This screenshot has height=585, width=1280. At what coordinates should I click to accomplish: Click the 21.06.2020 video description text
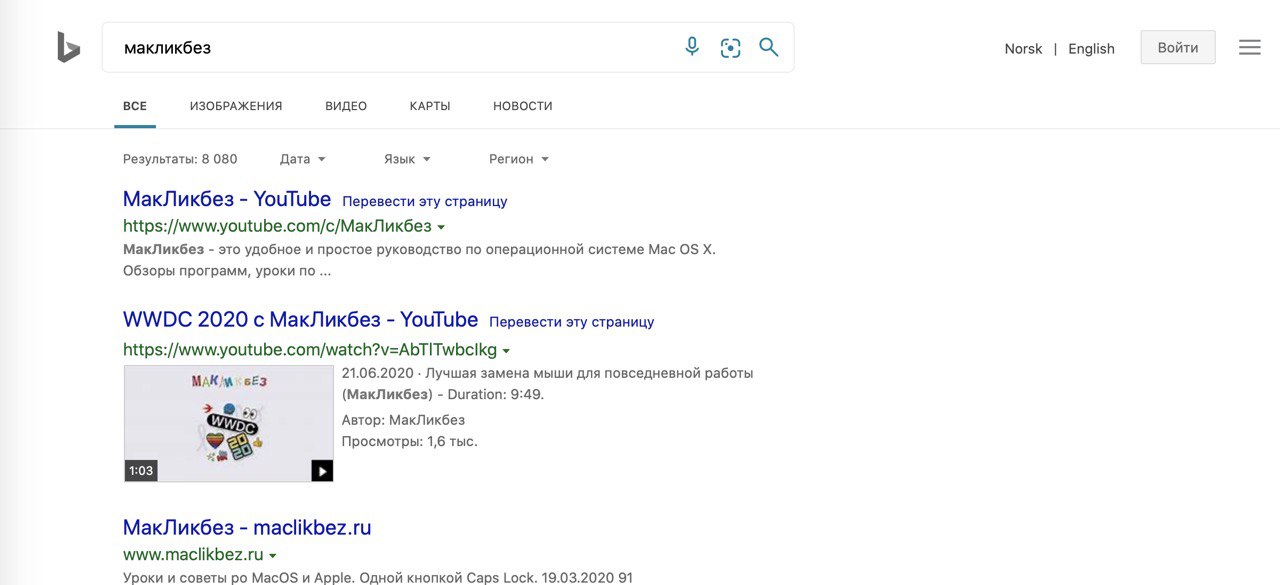click(x=547, y=384)
